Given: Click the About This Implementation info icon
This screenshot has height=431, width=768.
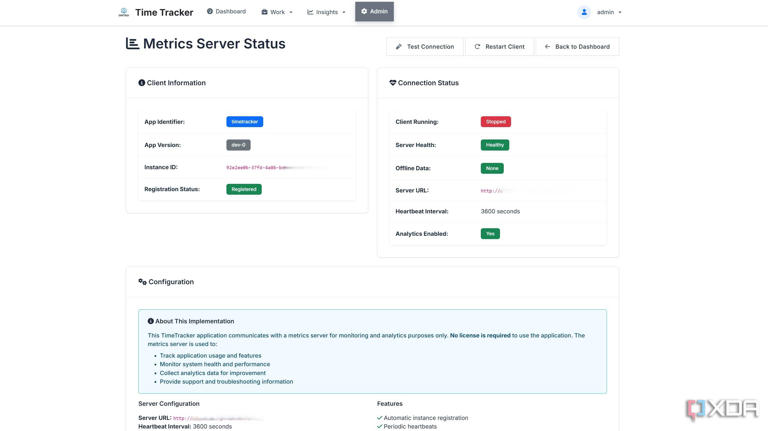Looking at the screenshot, I should tap(150, 321).
